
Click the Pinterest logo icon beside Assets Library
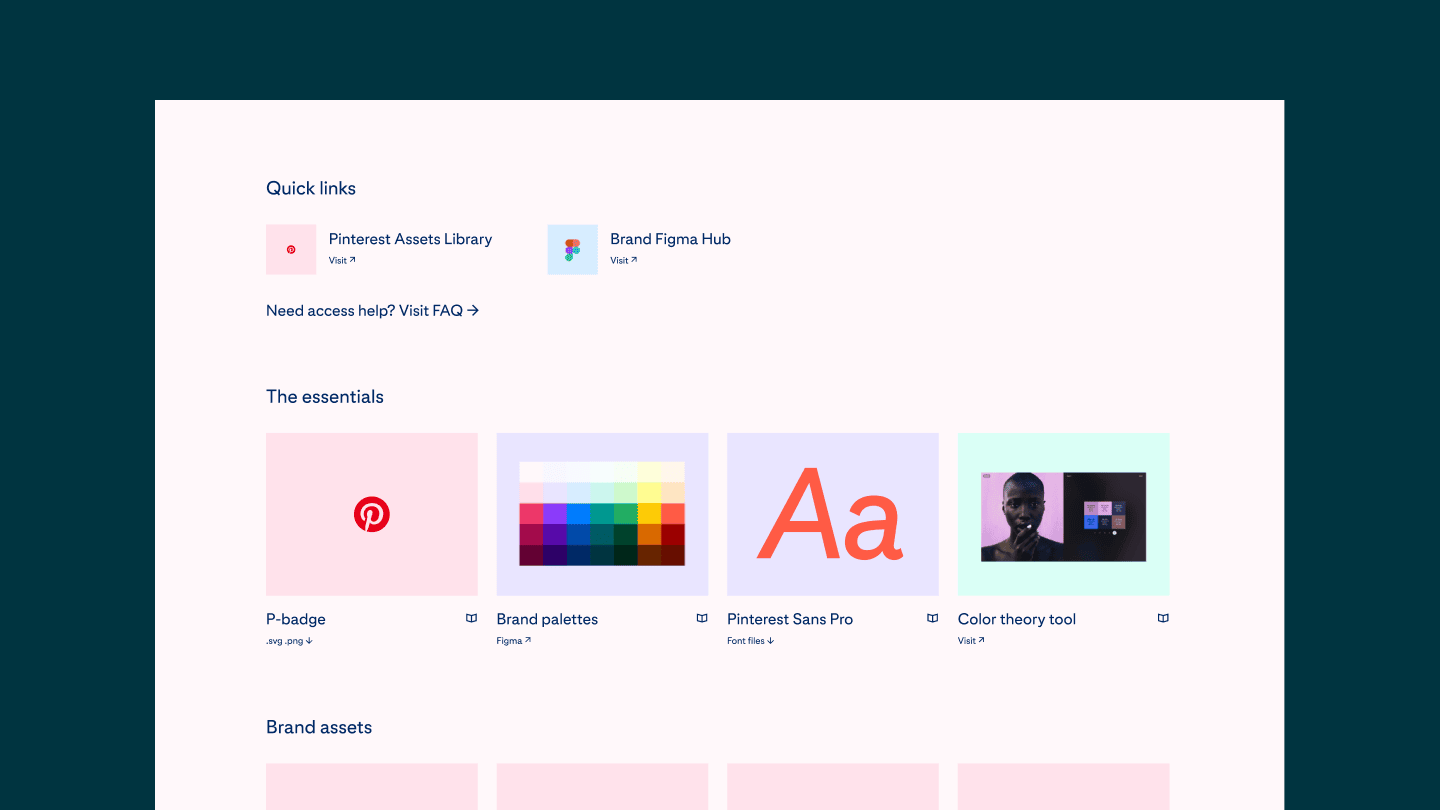tap(291, 249)
